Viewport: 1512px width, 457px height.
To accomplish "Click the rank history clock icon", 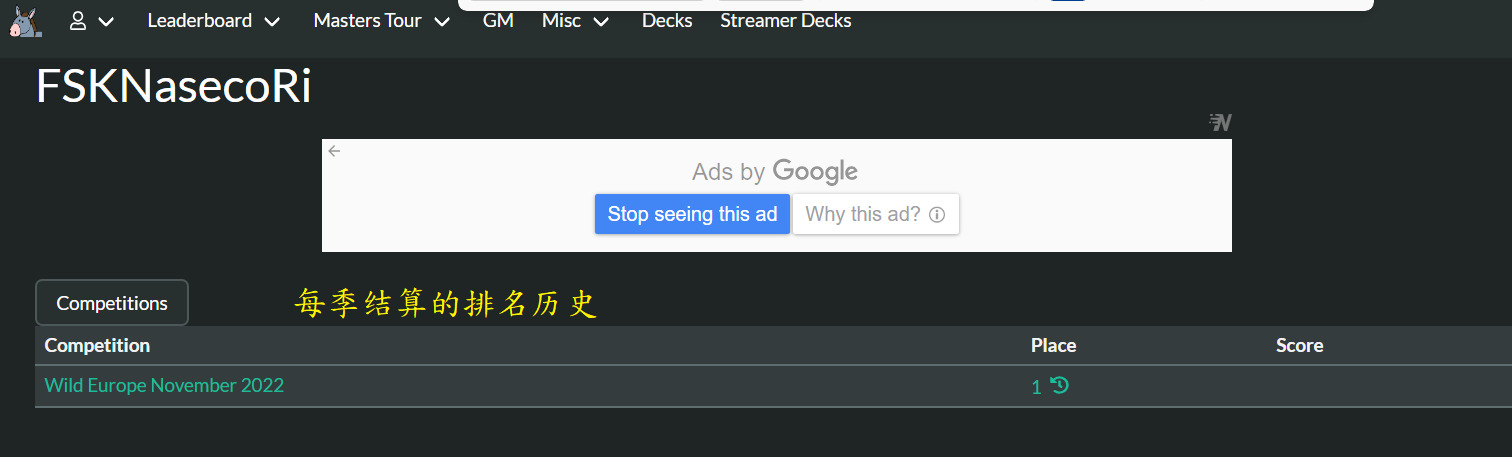I will [1060, 385].
